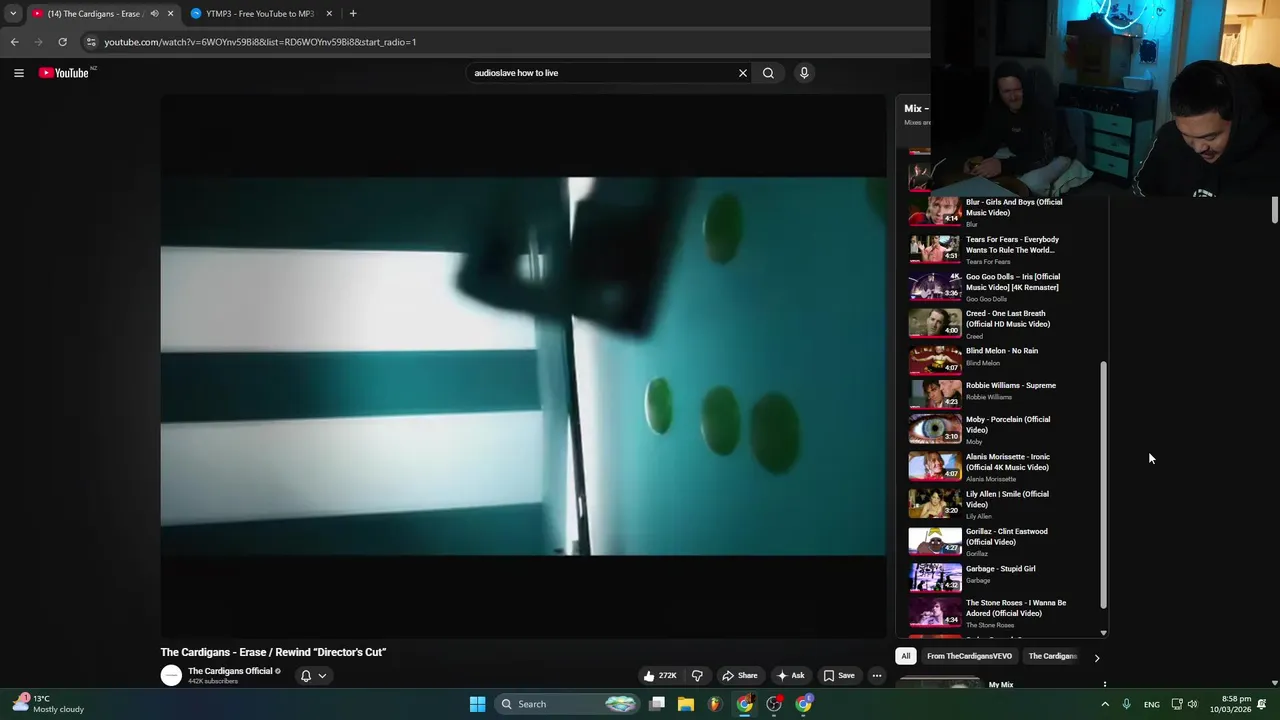Visit The Cardigans Official channel name link
The width and height of the screenshot is (1280, 720).
tap(230, 671)
